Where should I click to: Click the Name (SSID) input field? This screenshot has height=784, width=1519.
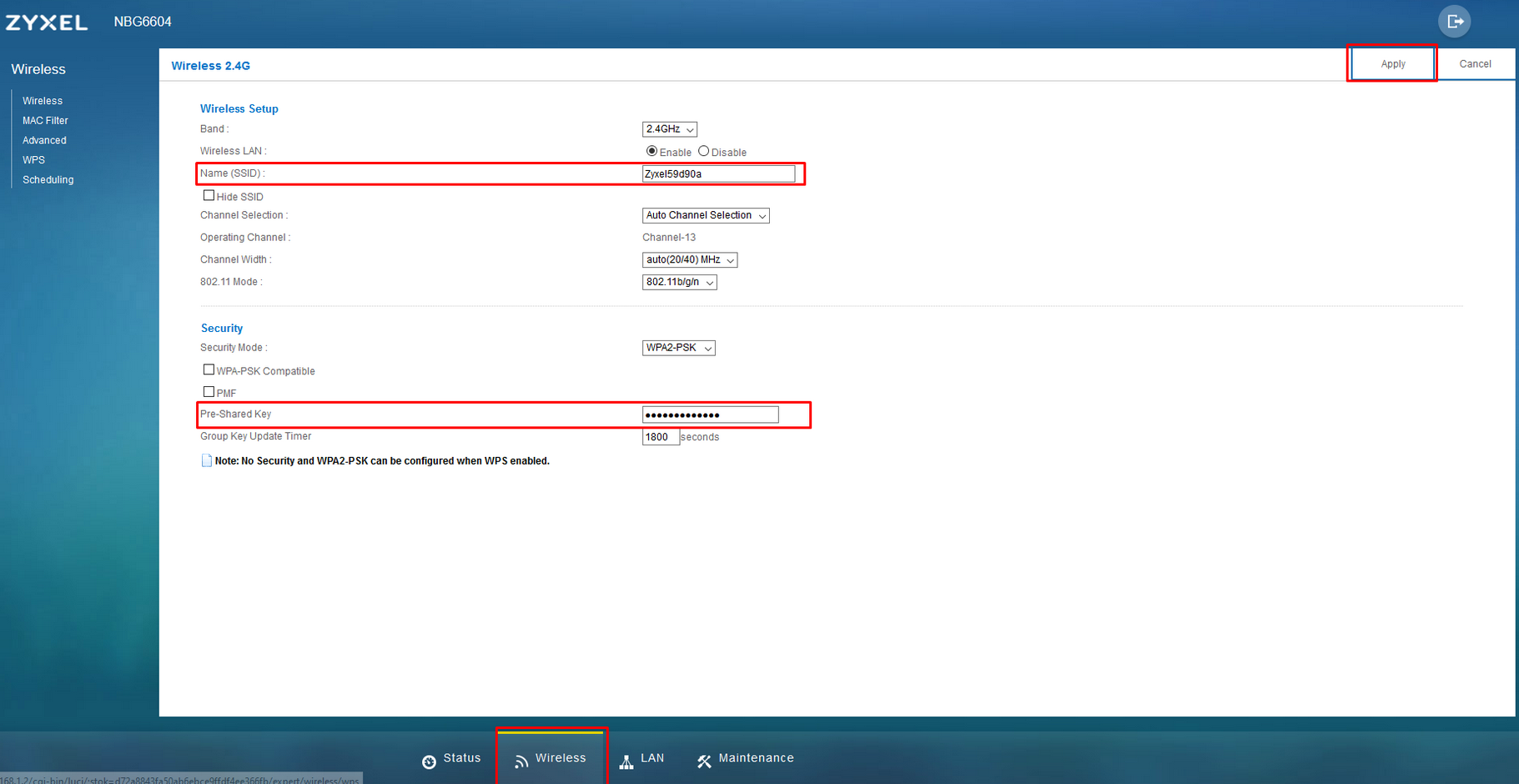click(718, 173)
